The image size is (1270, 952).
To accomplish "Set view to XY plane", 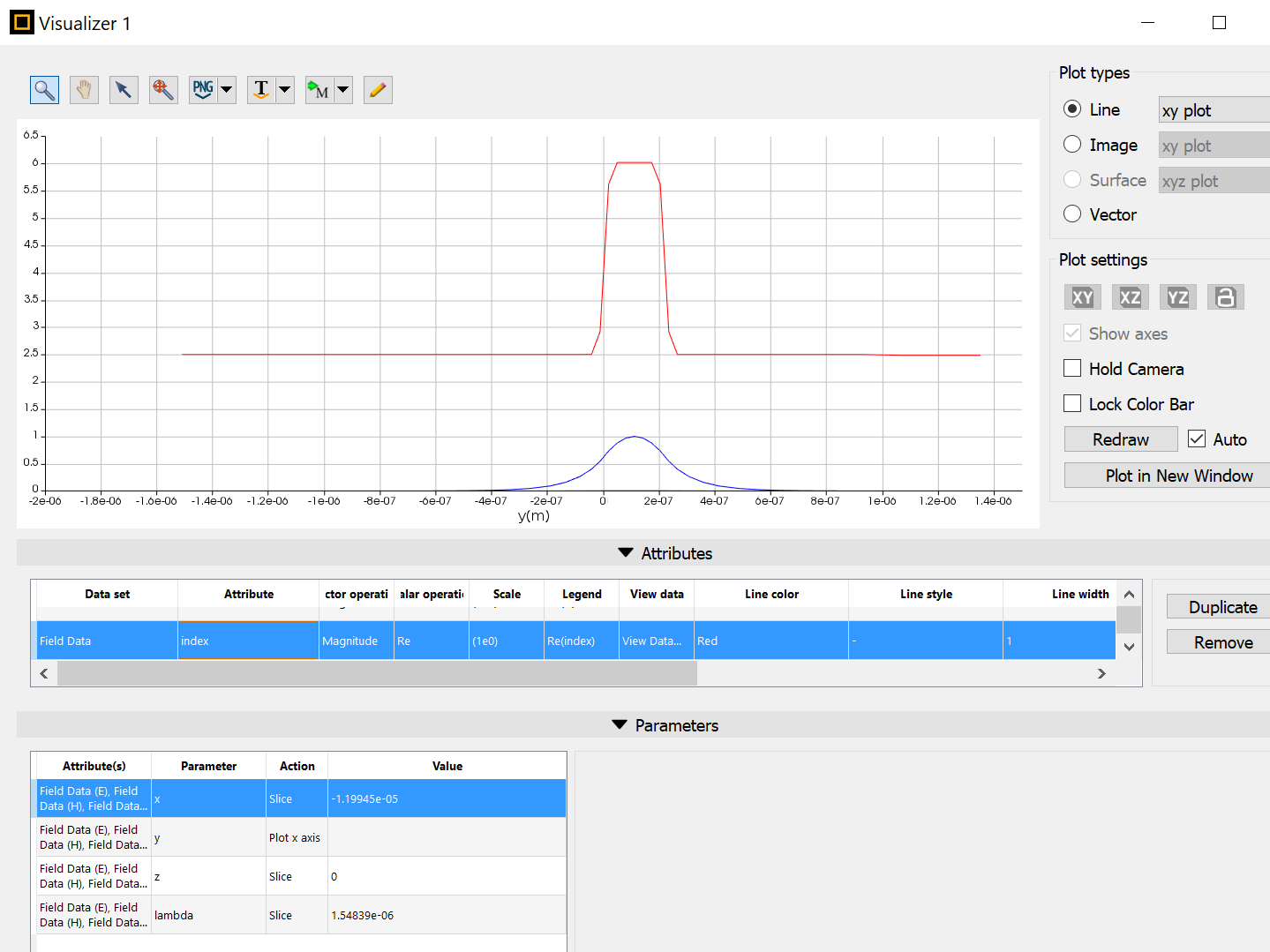I will coord(1083,297).
